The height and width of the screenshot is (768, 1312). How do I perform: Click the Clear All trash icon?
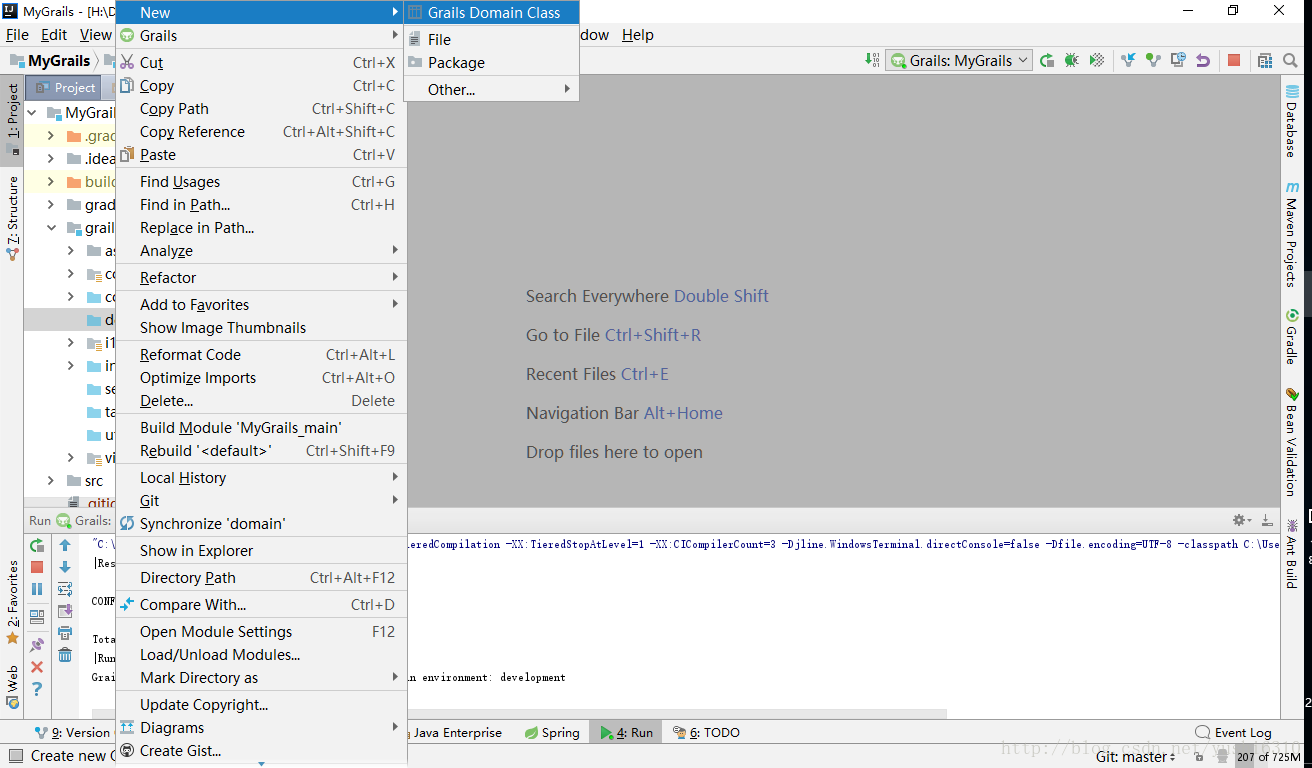[65, 655]
